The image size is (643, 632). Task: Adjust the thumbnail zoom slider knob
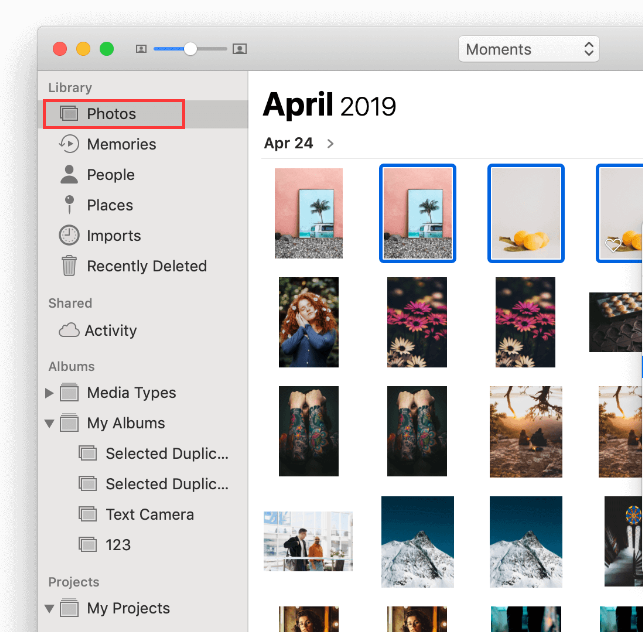(x=190, y=49)
